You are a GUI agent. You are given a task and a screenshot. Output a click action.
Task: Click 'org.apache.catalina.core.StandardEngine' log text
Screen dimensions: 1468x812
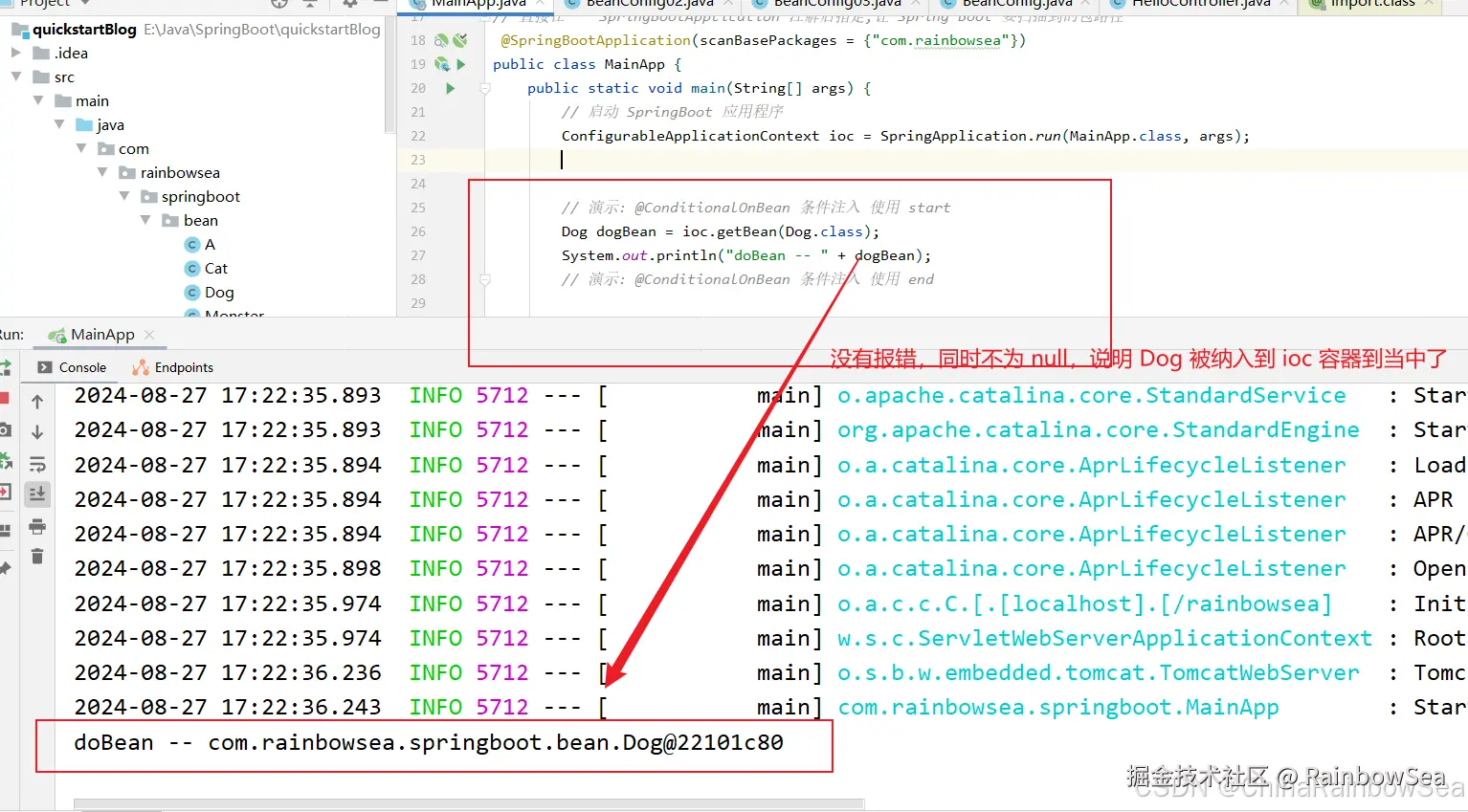click(1099, 430)
